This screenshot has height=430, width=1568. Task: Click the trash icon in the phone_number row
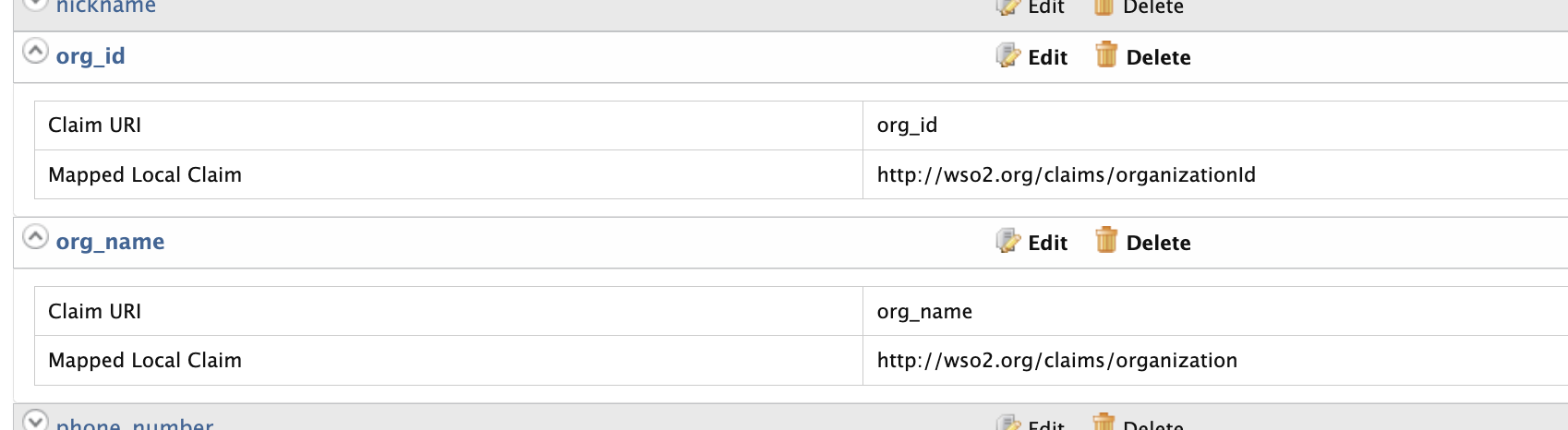tap(1104, 424)
